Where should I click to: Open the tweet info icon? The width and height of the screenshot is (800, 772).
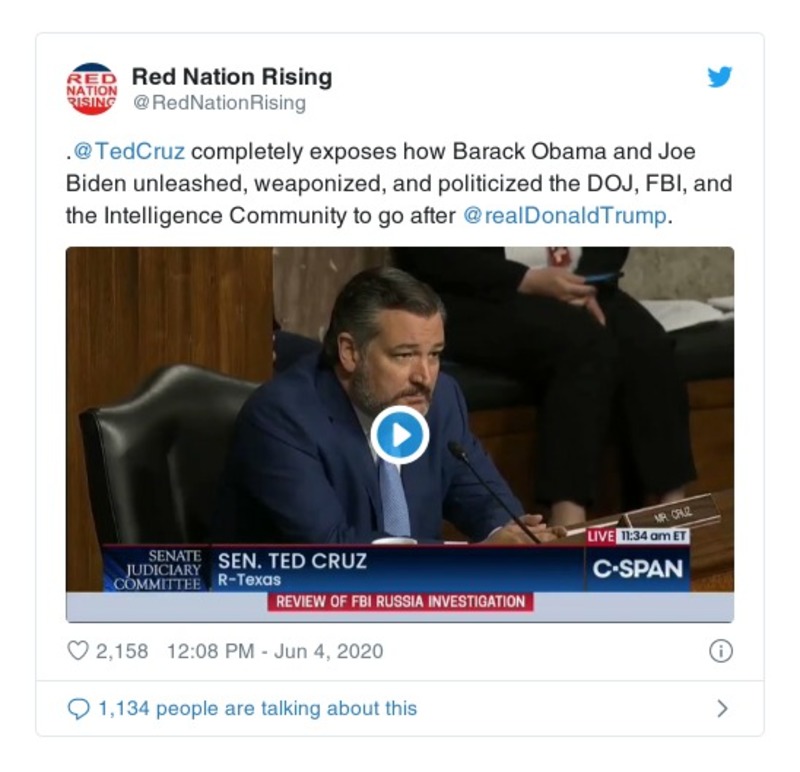click(720, 651)
